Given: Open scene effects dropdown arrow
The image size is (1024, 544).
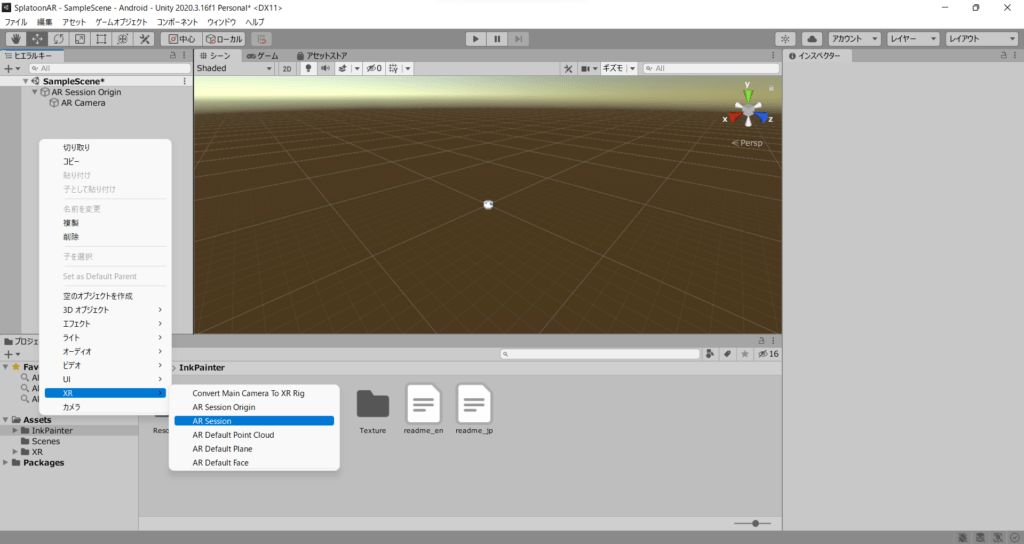Looking at the screenshot, I should coord(357,69).
